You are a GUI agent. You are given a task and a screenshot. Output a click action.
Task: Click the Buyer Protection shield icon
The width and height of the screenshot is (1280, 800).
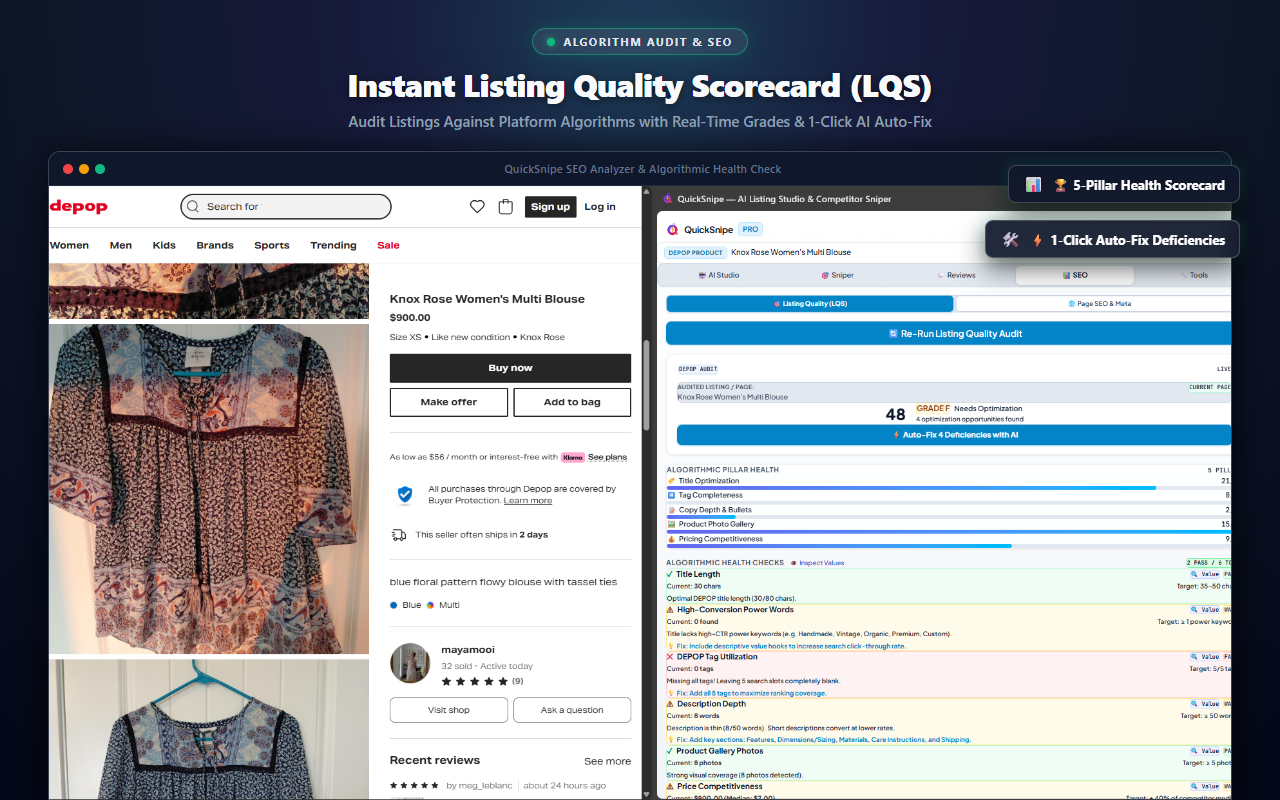405,494
